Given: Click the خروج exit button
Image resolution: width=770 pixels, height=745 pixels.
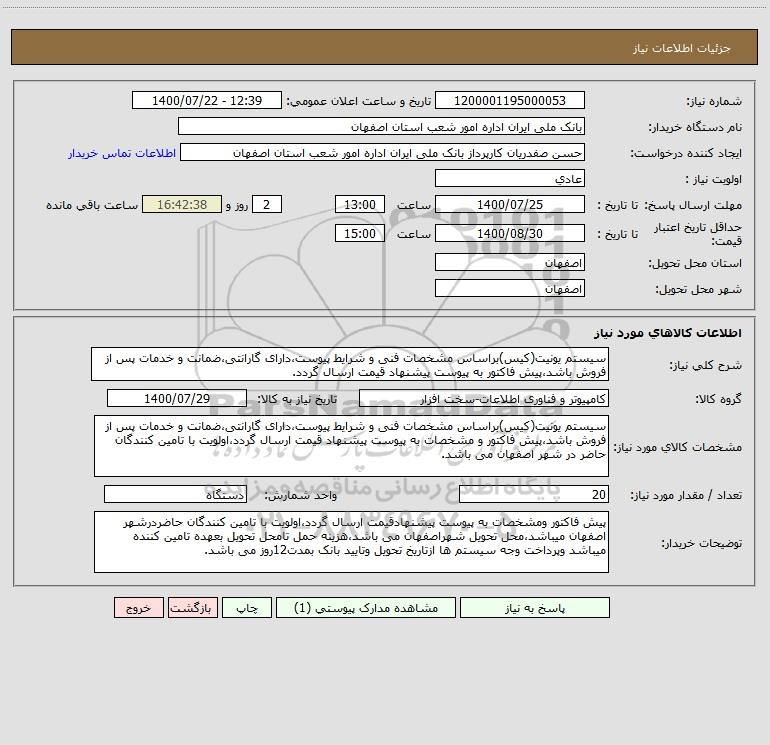Looking at the screenshot, I should 138,607.
